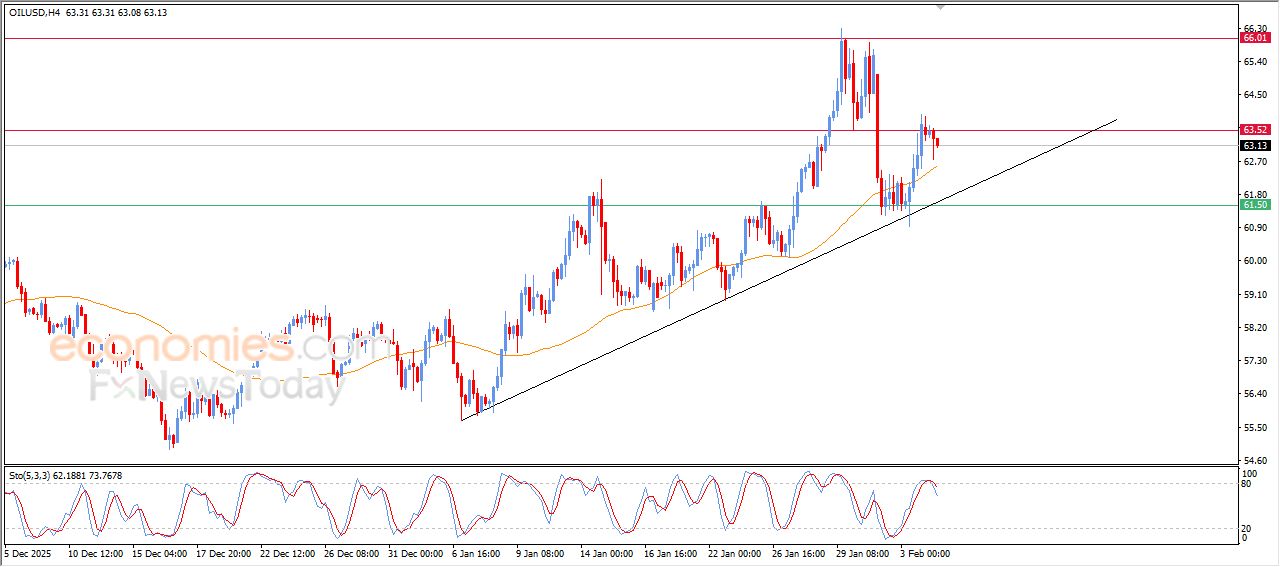Screen dimensions: 1280x567
Task: Click the 17 Dec 20:00 time label
Action: point(223,553)
